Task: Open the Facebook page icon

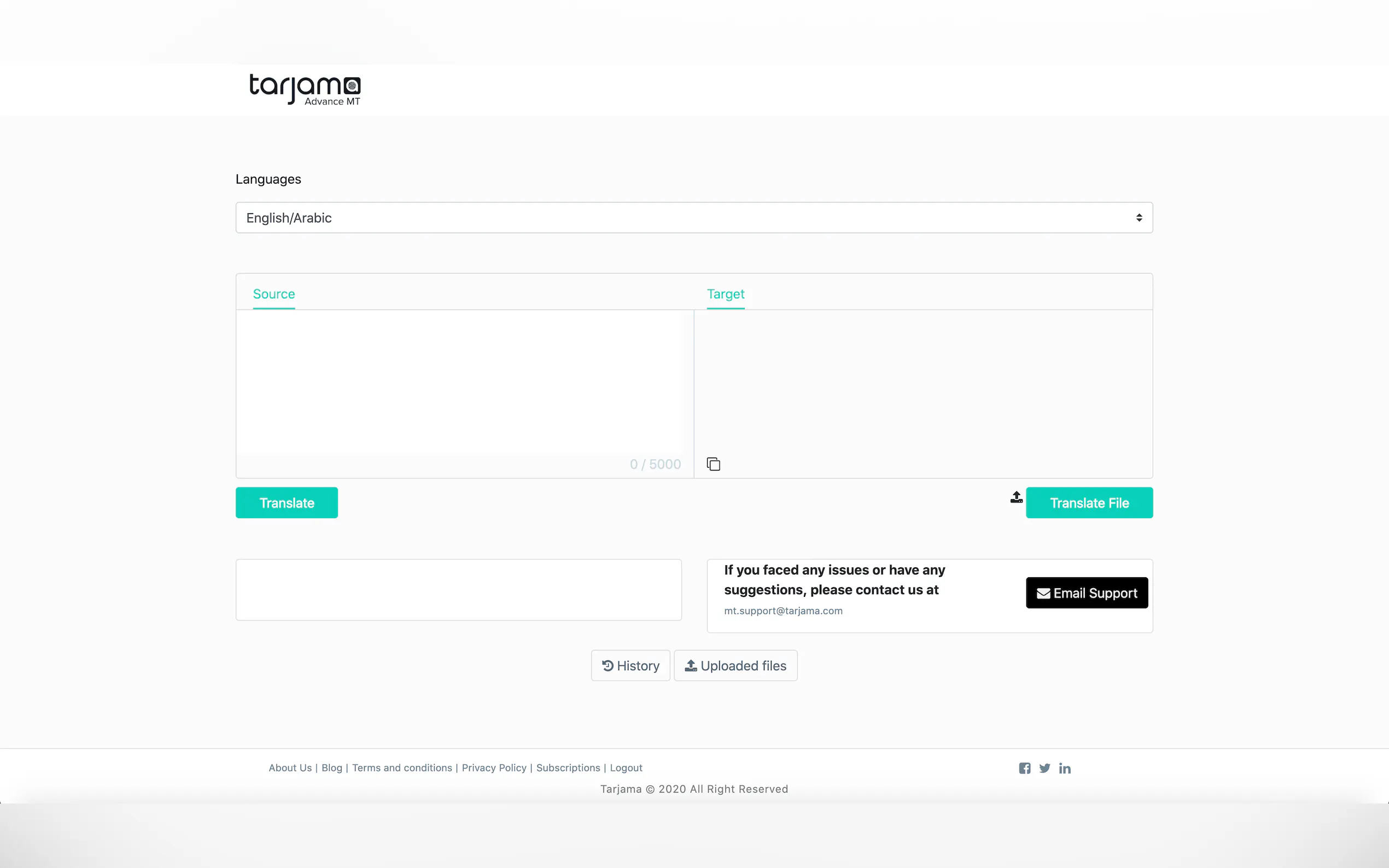Action: [1024, 768]
